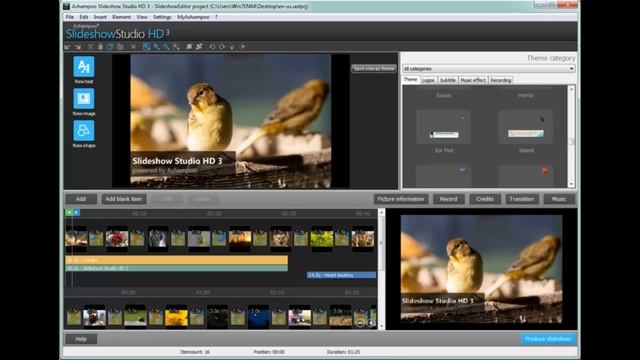Select the blue Heart beating audio clip
This screenshot has width=640, height=360.
click(341, 275)
